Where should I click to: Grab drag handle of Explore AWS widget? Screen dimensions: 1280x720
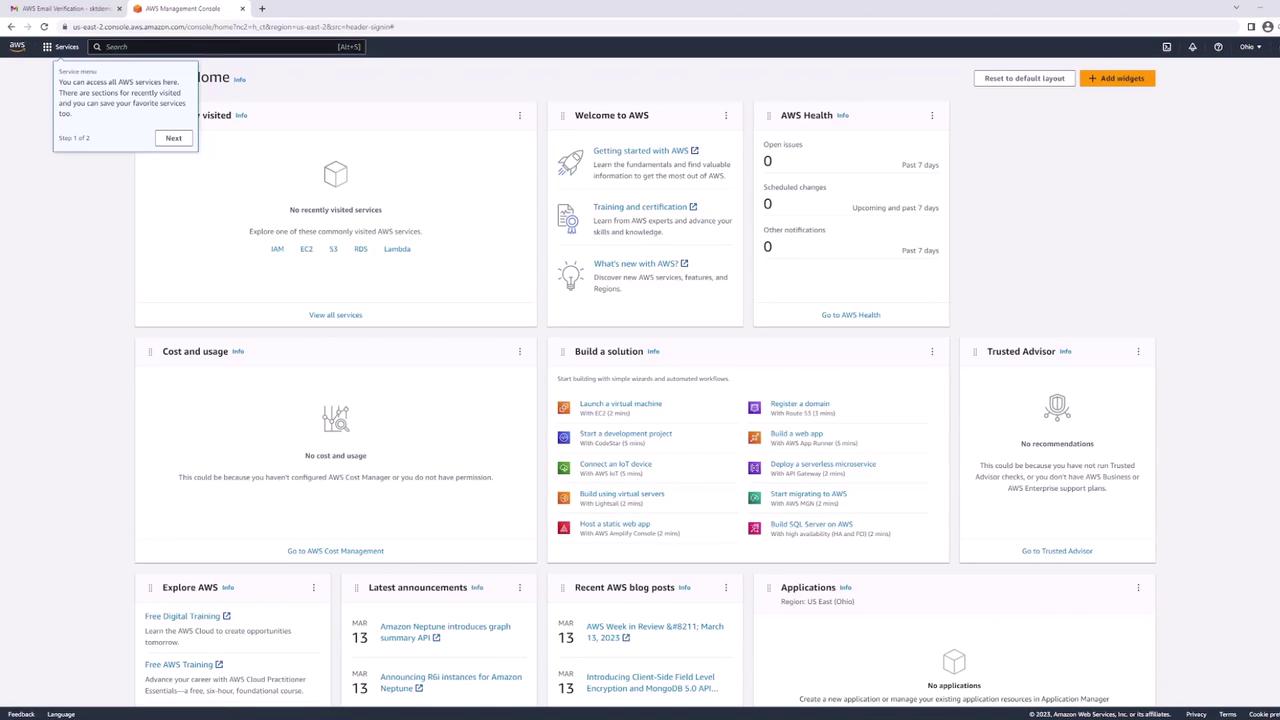[150, 588]
